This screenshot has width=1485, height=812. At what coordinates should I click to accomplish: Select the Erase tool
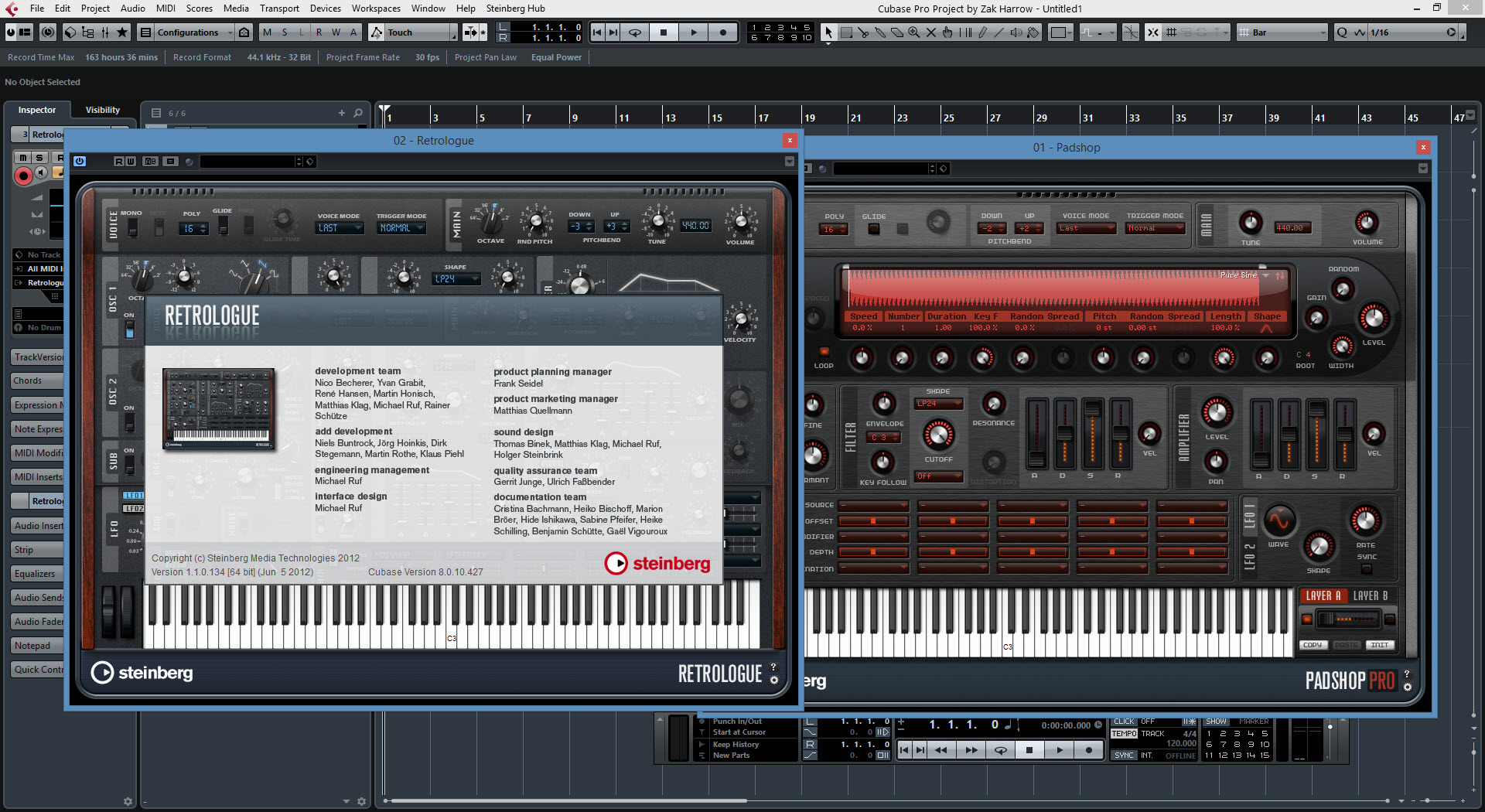coord(897,32)
